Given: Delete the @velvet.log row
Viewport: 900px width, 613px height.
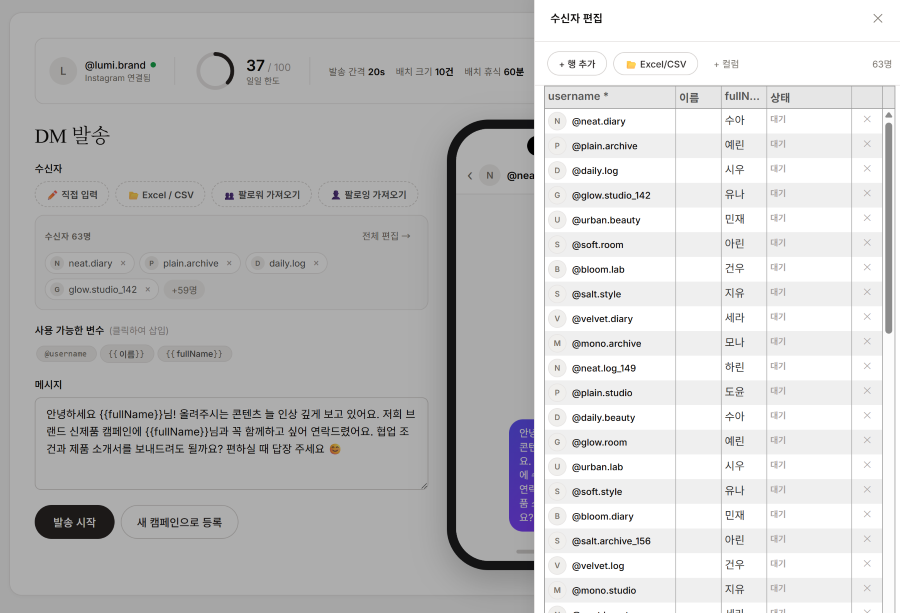Looking at the screenshot, I should pos(867,564).
